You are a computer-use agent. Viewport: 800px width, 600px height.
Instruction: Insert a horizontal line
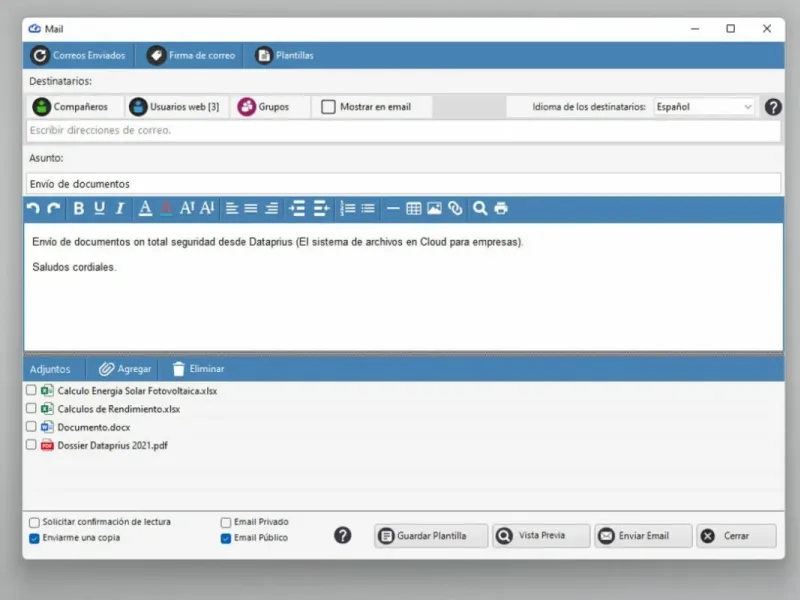coord(393,208)
